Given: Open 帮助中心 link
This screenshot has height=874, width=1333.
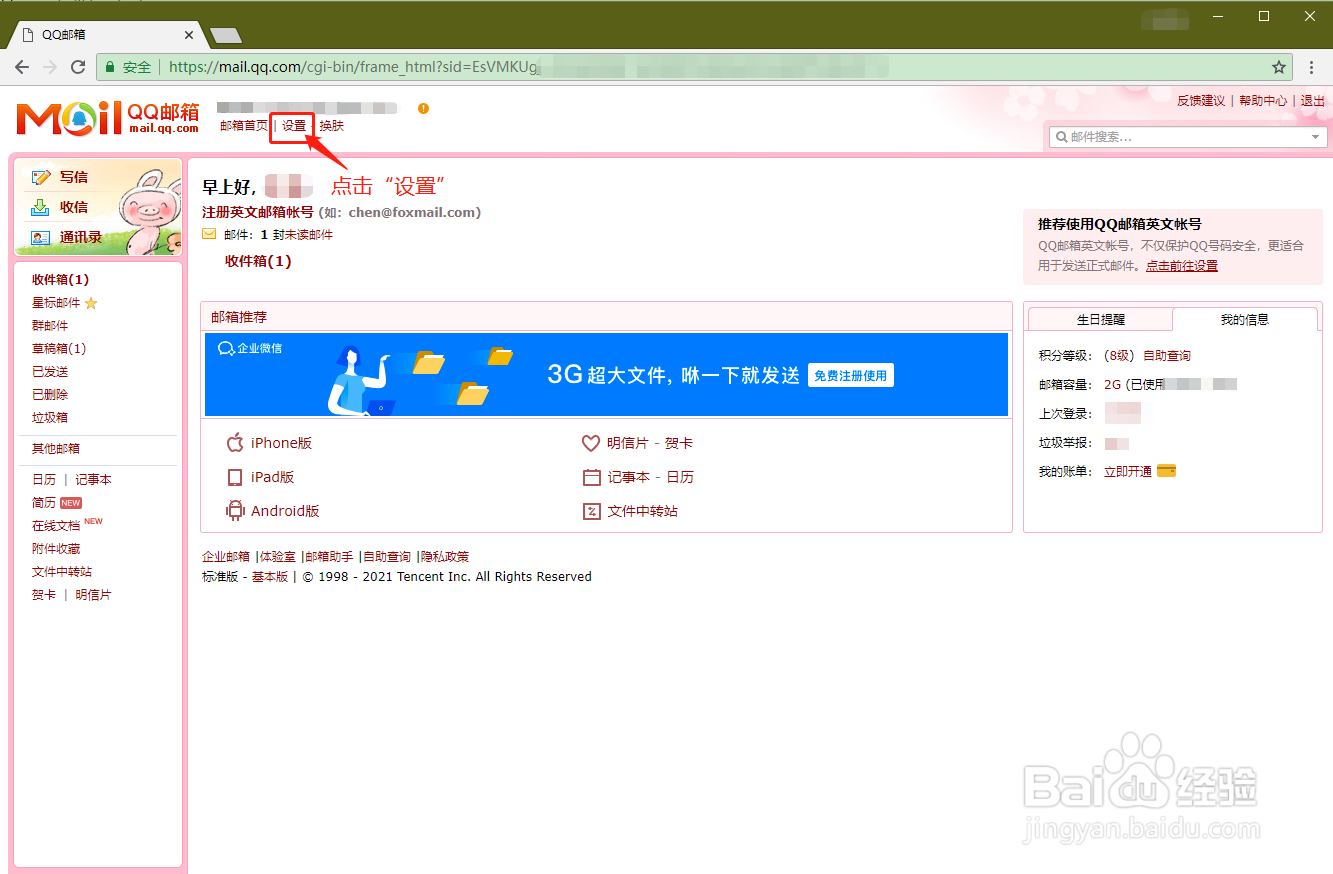Looking at the screenshot, I should click(1263, 101).
